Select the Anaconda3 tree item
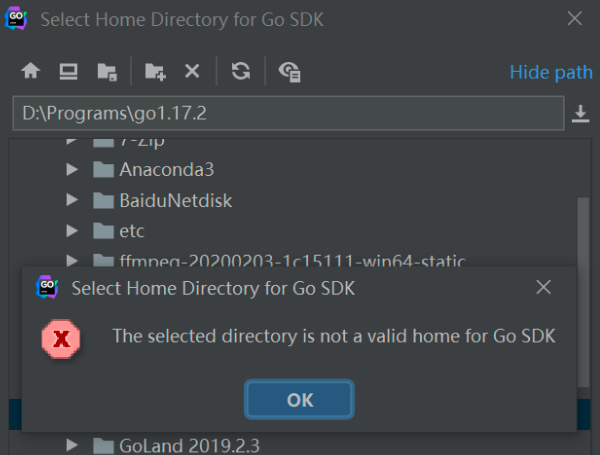Viewport: 600px width, 455px height. tap(166, 170)
